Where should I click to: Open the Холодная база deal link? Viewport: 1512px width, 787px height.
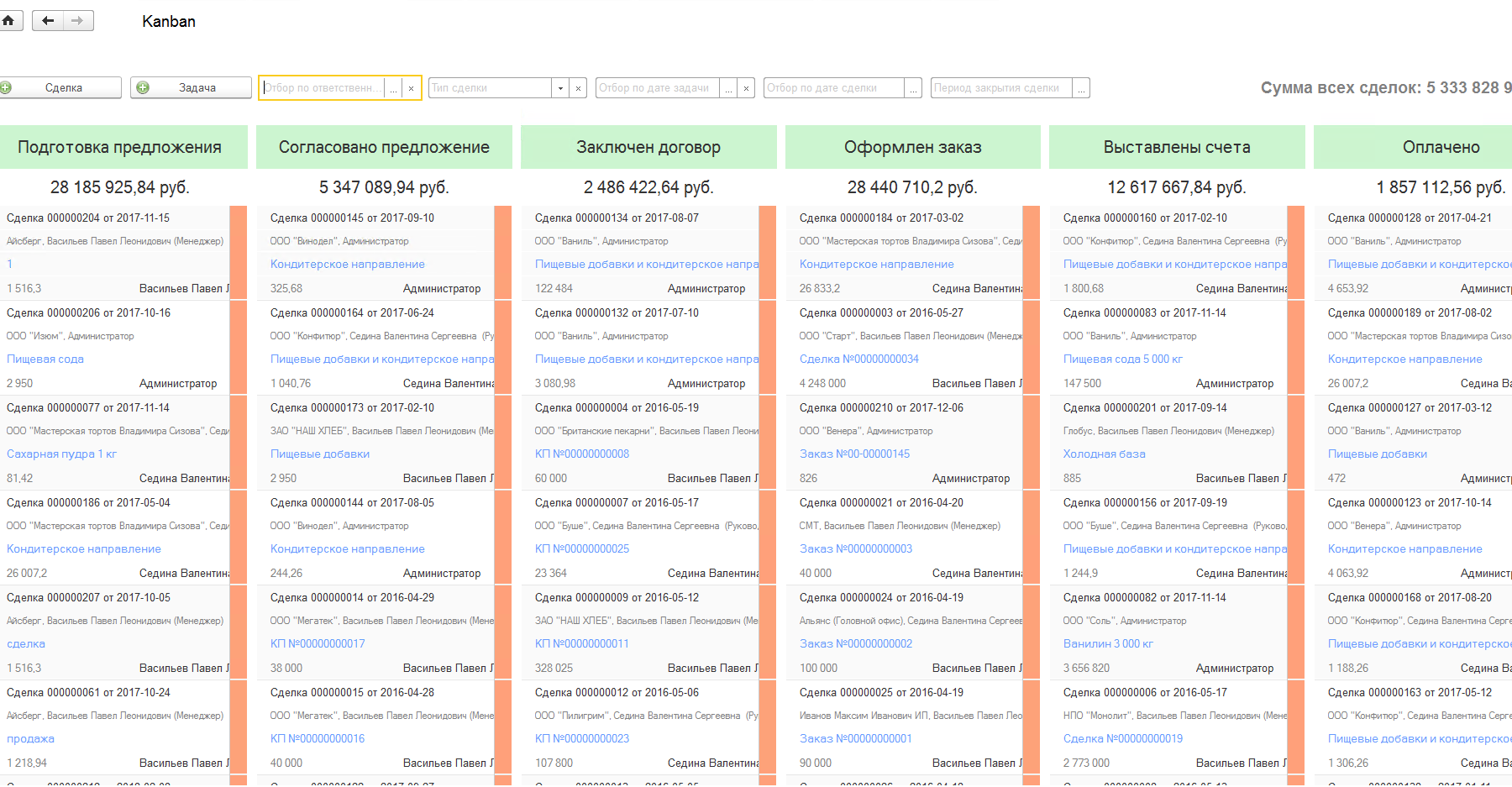tap(1104, 454)
